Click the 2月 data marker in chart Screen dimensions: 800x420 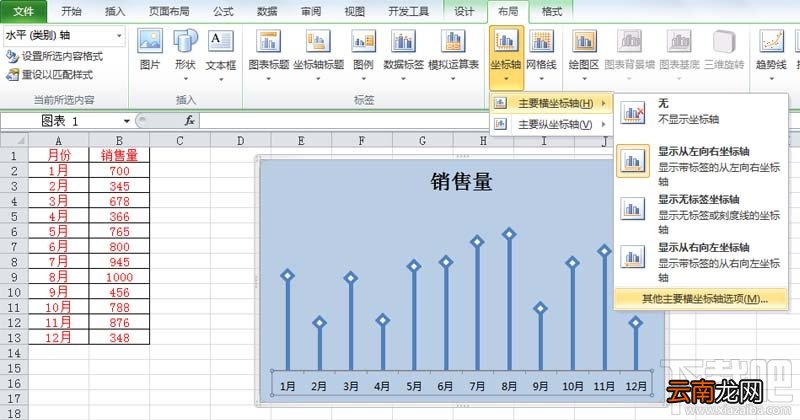click(x=319, y=322)
